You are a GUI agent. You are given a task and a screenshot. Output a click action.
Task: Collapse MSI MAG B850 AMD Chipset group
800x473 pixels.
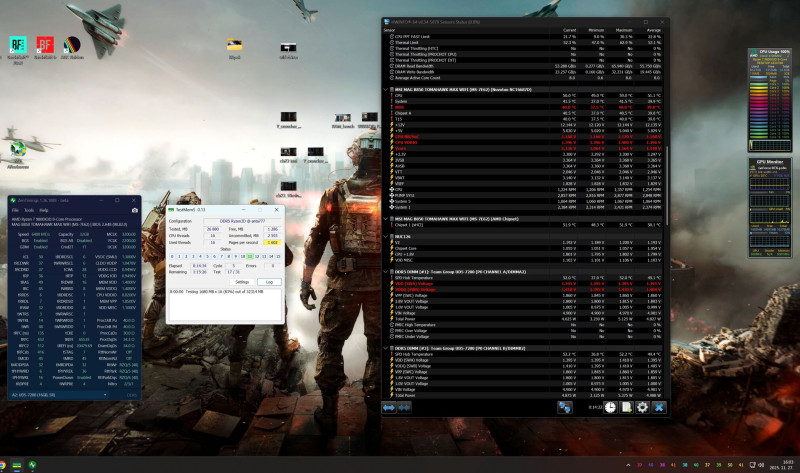(x=385, y=219)
